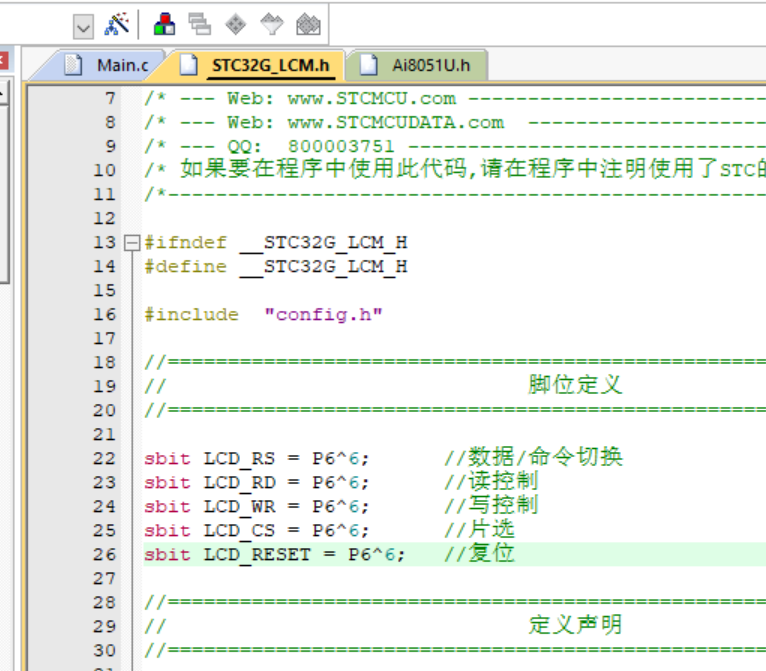Image resolution: width=766 pixels, height=671 pixels.
Task: Click "LCD_RESET" on line 26
Action: tap(257, 555)
